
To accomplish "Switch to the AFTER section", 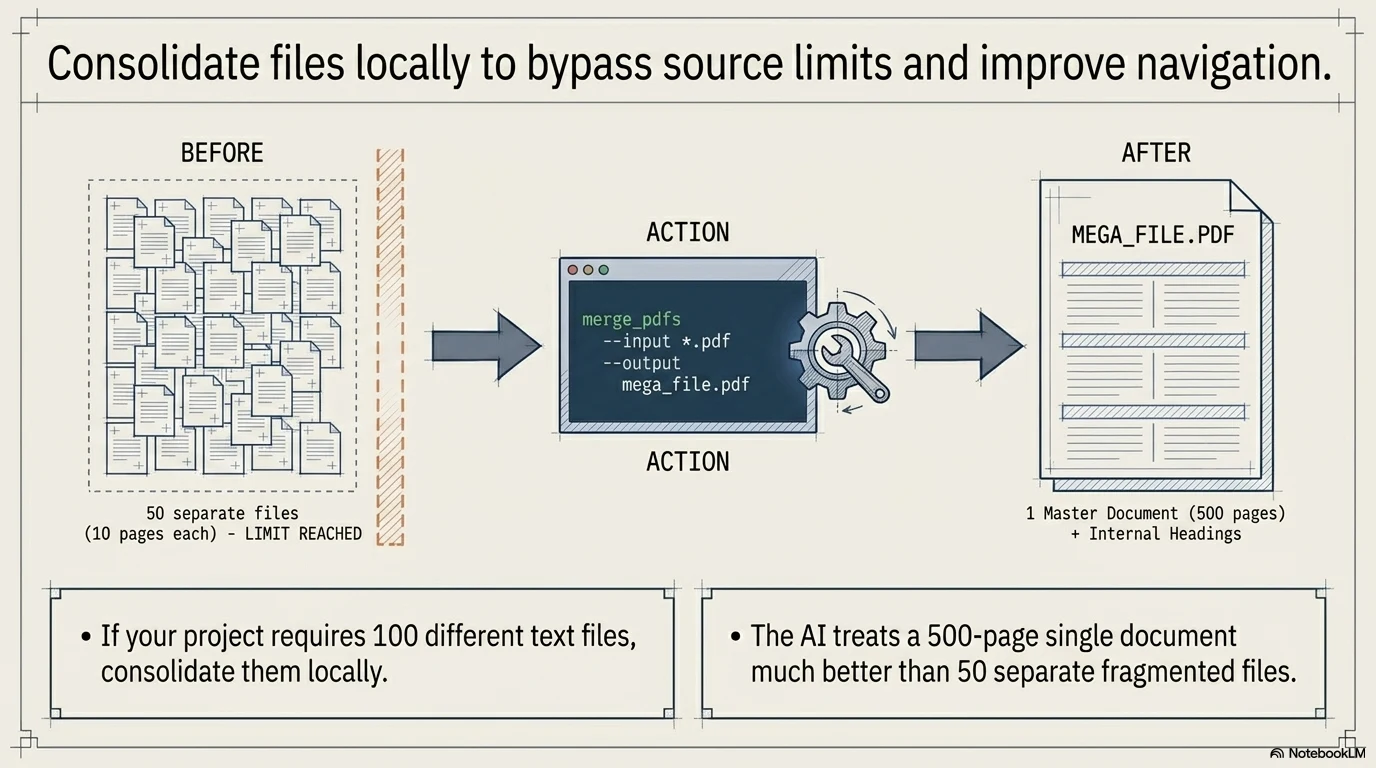I will tap(1155, 152).
